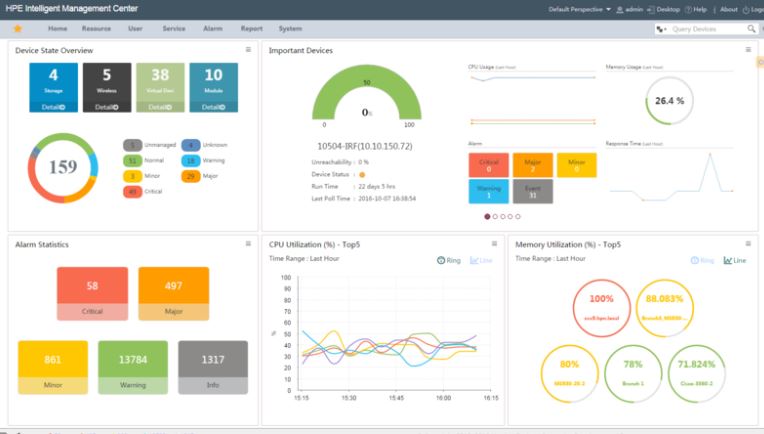Click Detail on the Storage tile

point(54,107)
